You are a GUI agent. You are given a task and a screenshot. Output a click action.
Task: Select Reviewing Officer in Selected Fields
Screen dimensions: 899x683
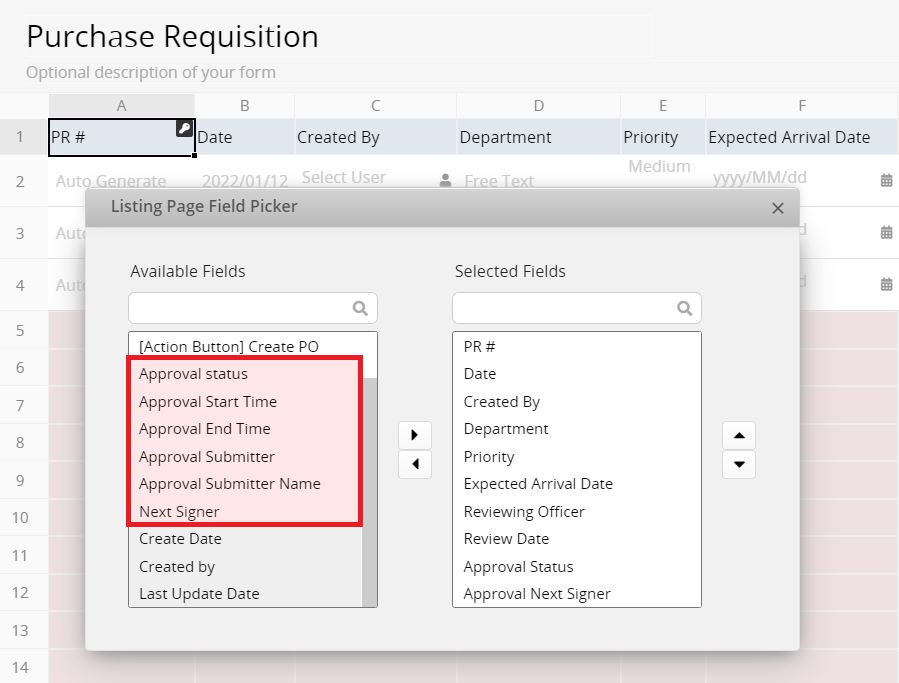[x=524, y=511]
